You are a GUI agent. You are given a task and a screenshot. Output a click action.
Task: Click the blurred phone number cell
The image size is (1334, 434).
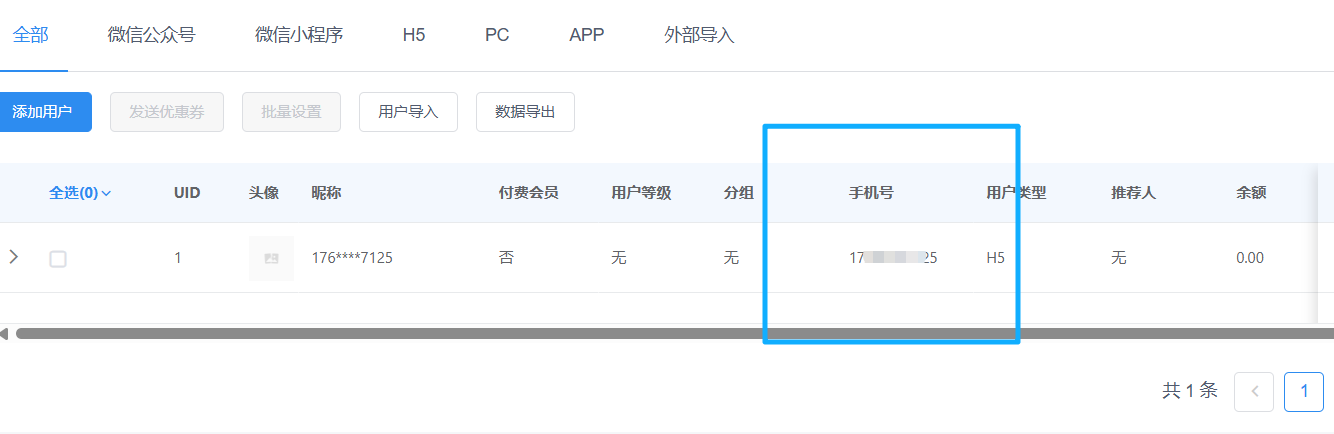(x=893, y=258)
